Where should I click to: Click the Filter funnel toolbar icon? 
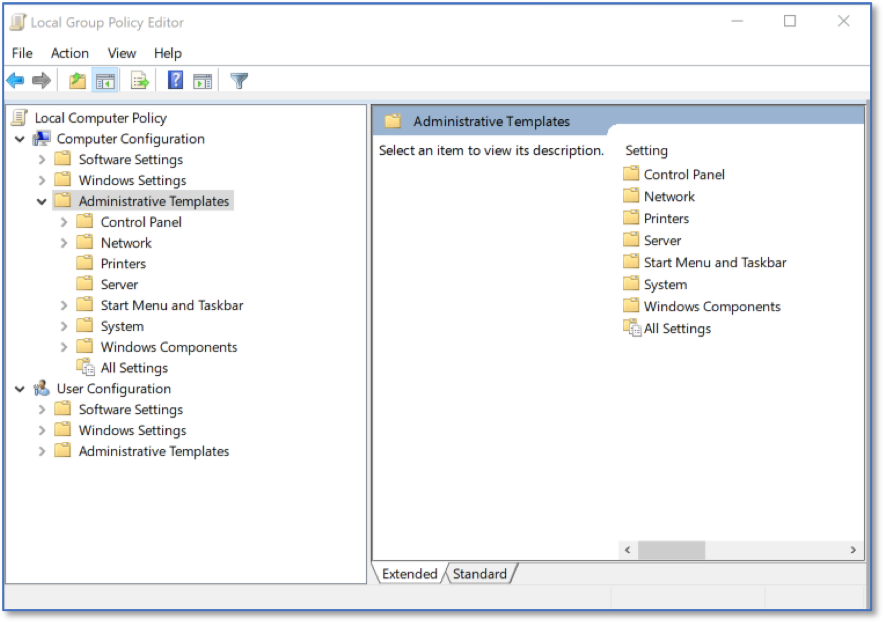point(239,81)
